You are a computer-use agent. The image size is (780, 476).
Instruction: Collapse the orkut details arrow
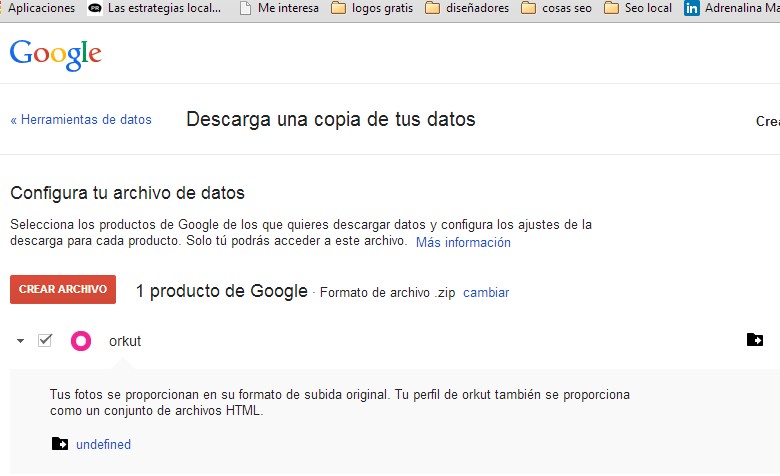point(20,341)
